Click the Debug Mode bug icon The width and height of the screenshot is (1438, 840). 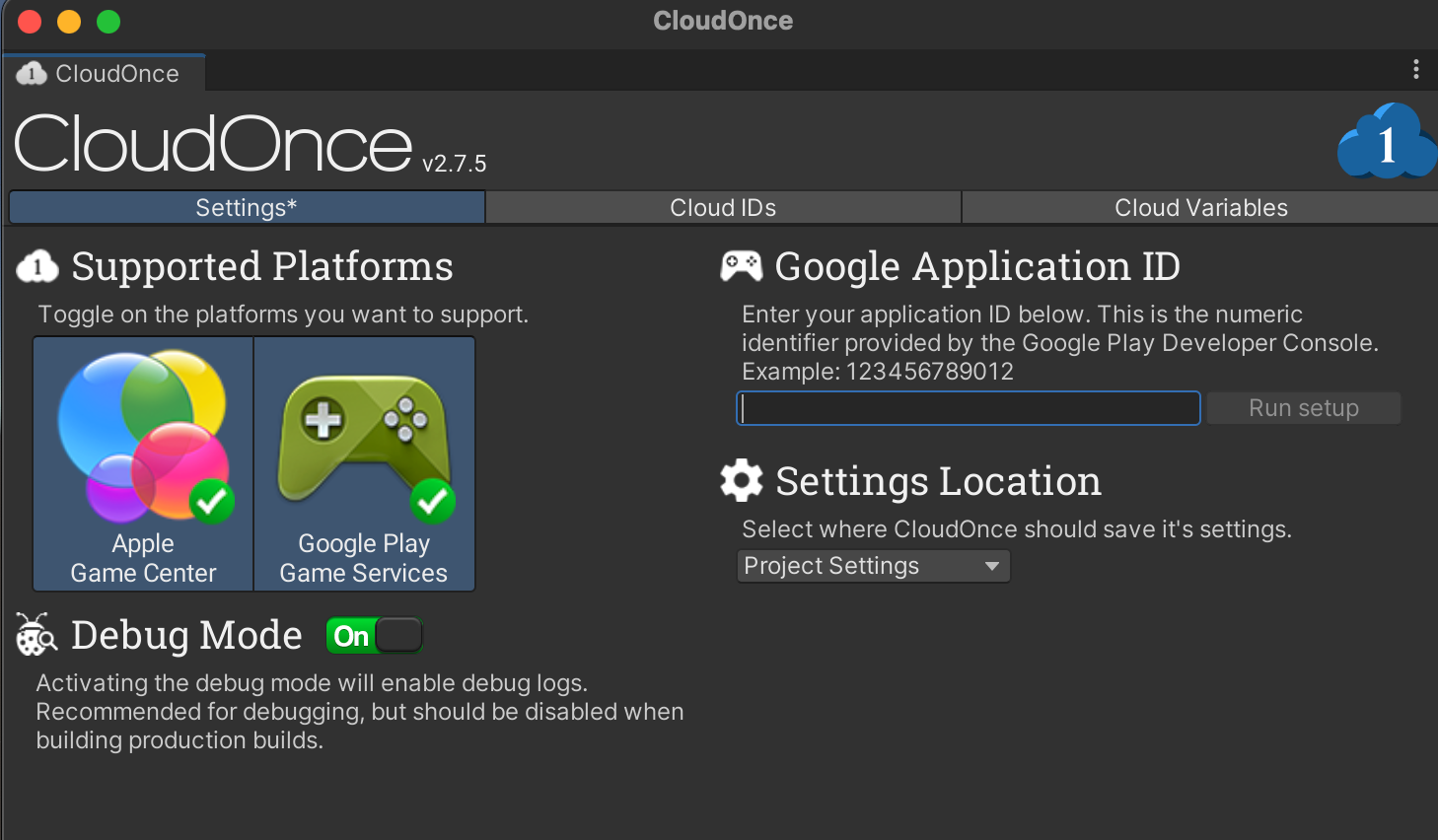[36, 635]
